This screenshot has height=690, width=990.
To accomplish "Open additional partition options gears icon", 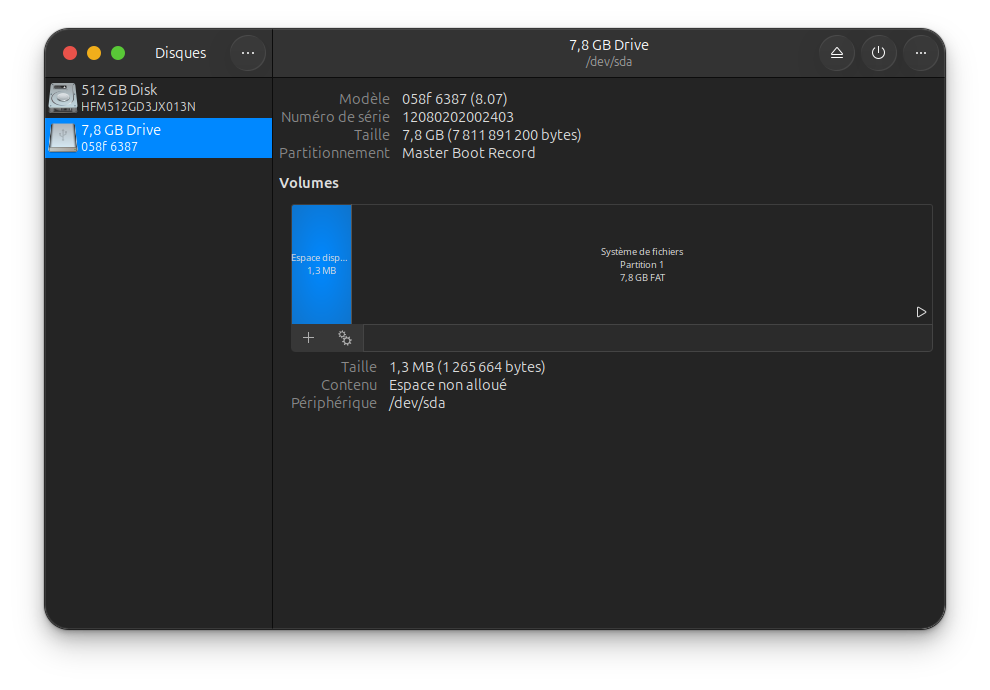I will [345, 338].
